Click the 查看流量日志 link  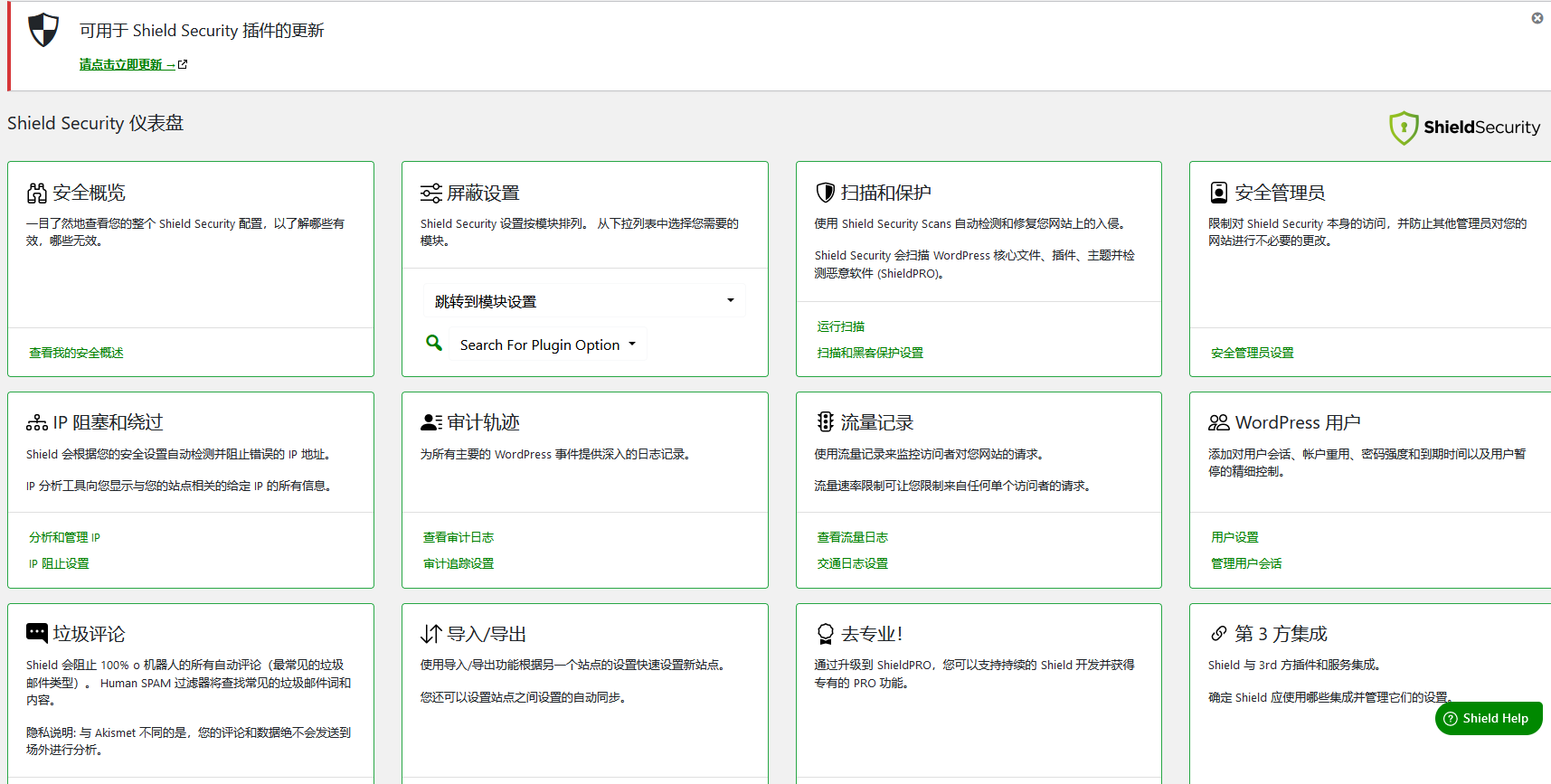pos(853,537)
